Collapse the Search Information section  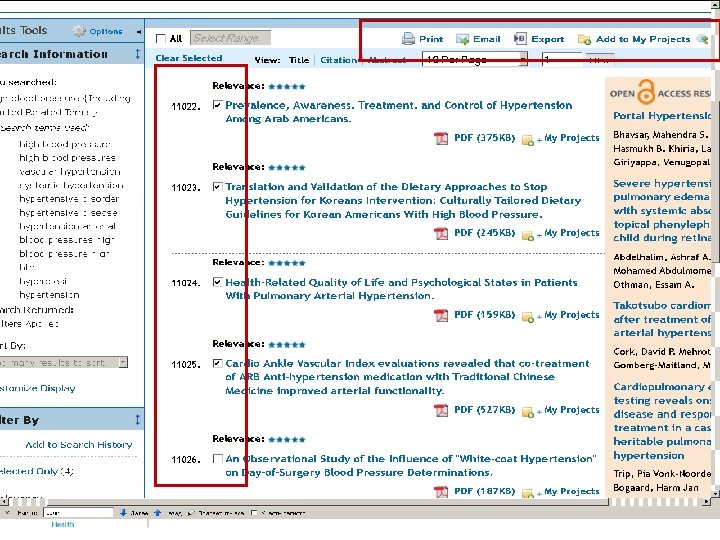[x=138, y=54]
